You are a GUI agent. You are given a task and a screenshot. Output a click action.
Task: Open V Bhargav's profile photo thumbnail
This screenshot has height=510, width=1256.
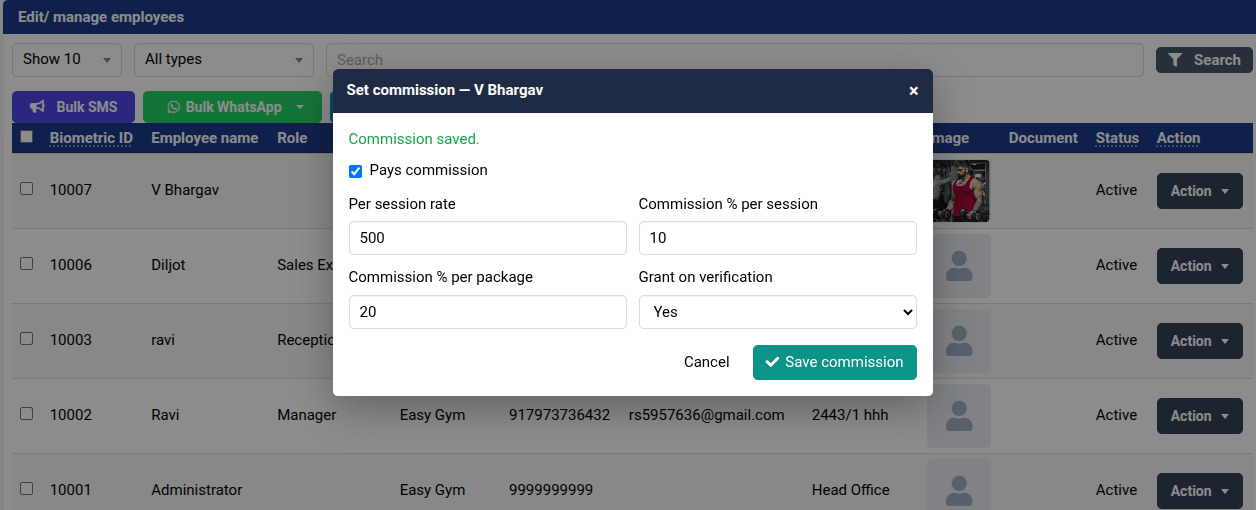[960, 190]
